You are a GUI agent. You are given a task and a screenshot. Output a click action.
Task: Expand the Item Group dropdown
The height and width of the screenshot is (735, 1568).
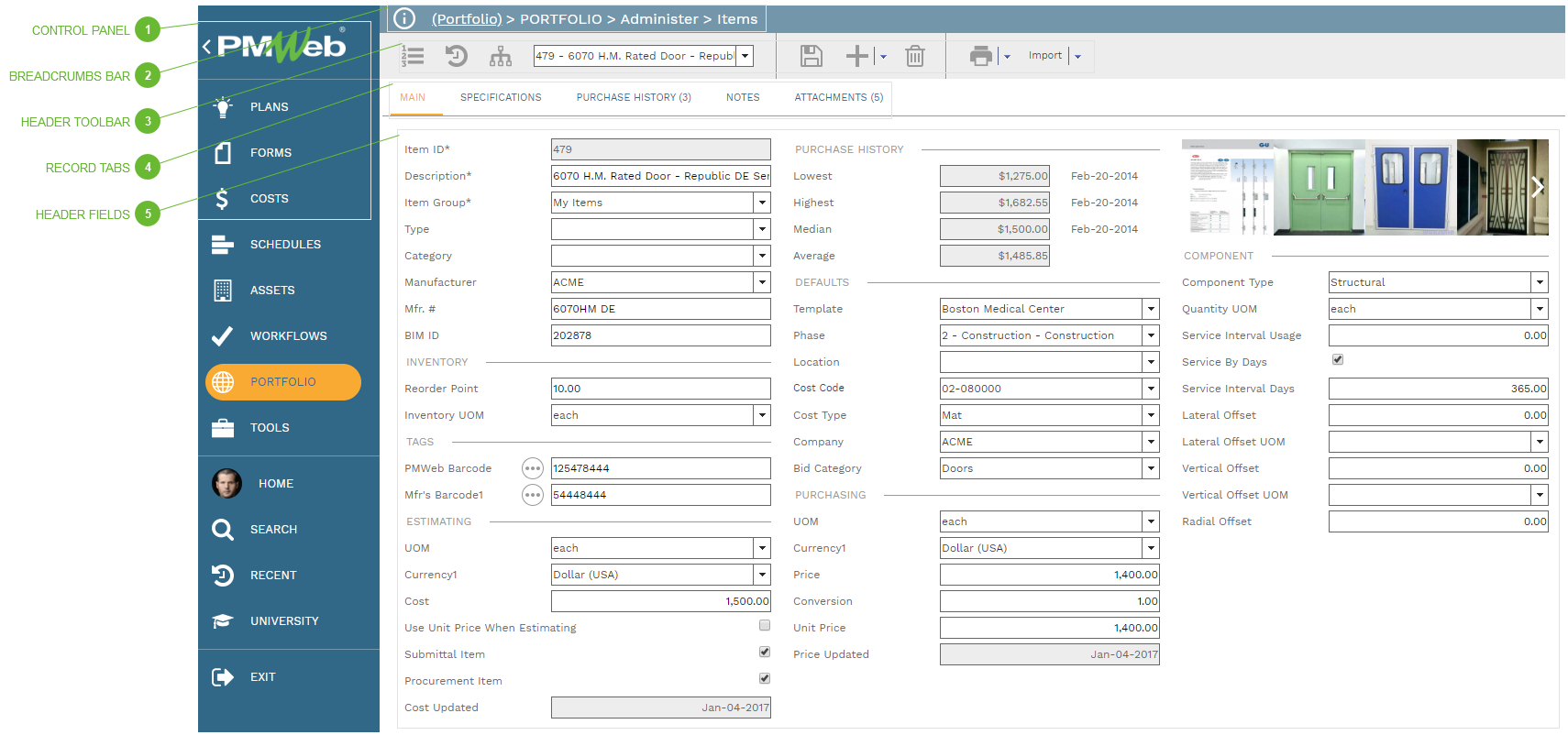pyautogui.click(x=762, y=203)
